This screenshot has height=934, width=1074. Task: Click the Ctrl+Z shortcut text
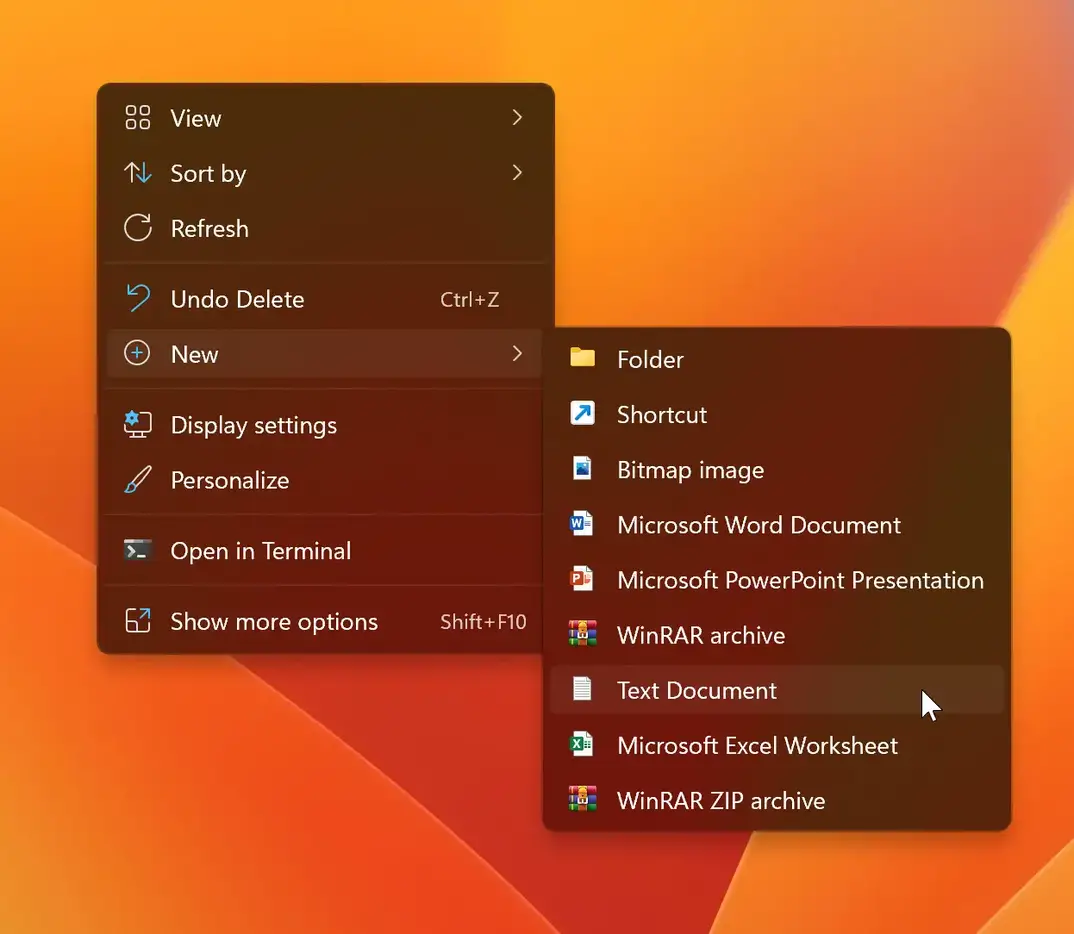pos(469,299)
